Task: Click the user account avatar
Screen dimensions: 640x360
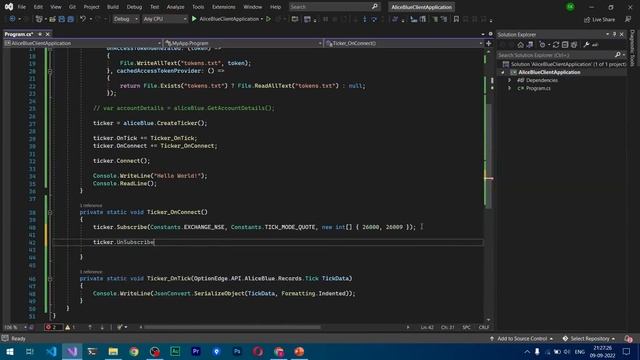Action: 570,7
